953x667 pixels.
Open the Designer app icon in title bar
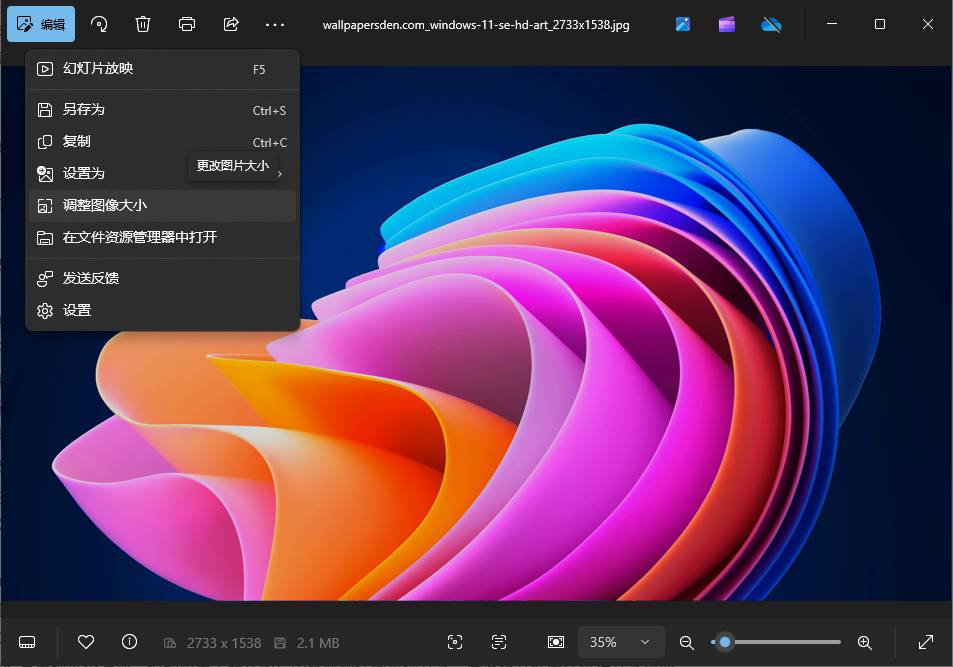coord(683,24)
